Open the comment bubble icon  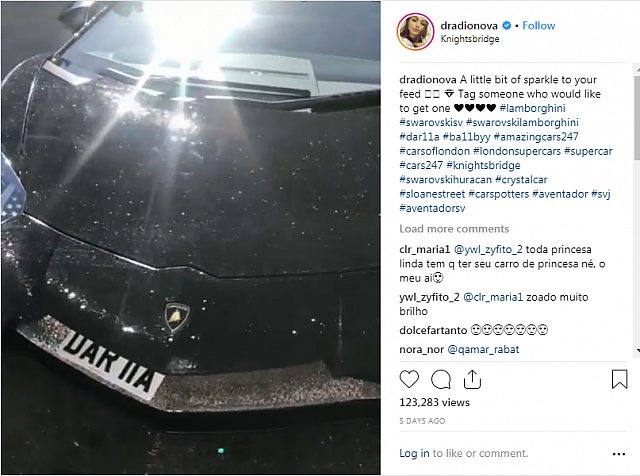[441, 380]
